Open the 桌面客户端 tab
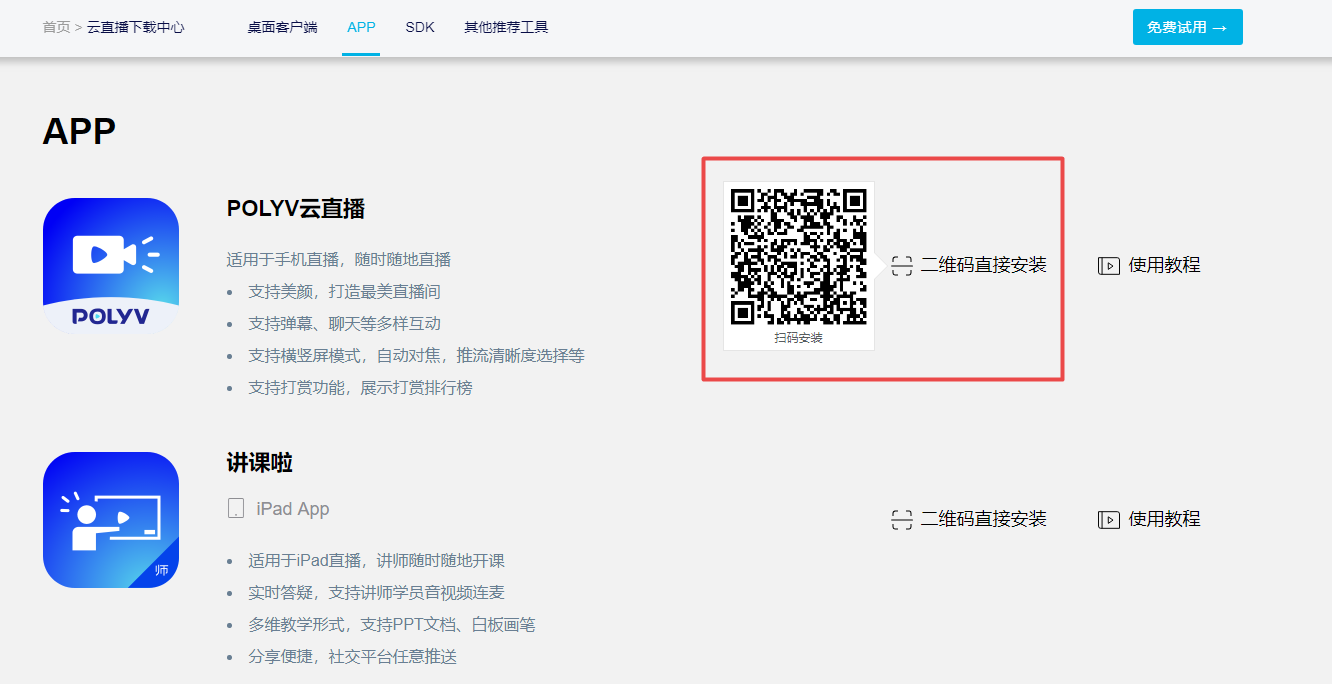 tap(282, 27)
